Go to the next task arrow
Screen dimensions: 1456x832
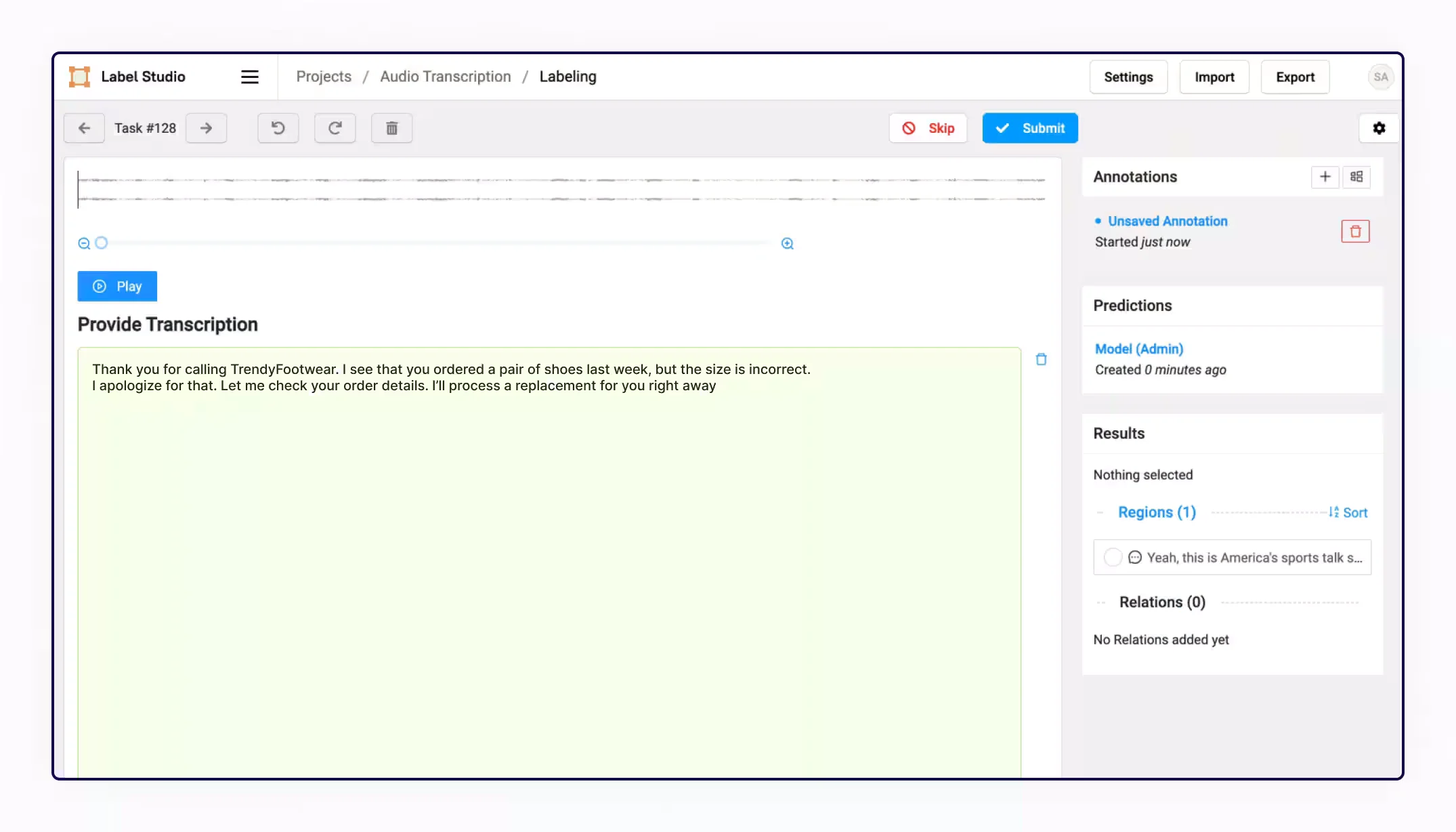tap(206, 128)
